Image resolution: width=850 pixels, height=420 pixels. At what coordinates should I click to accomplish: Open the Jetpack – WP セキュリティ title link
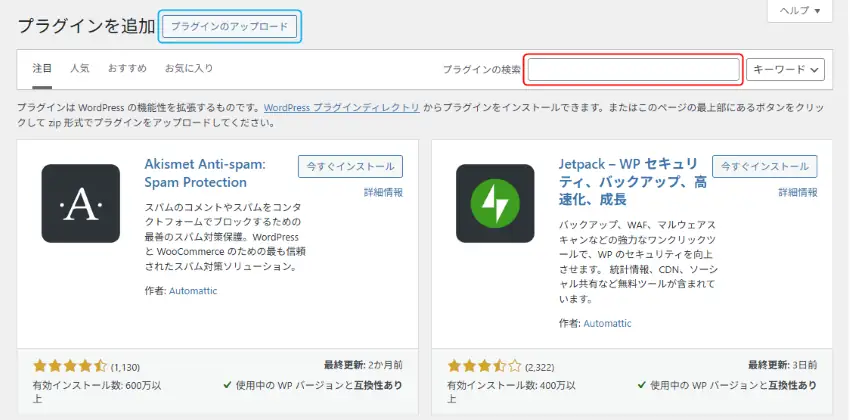coord(633,182)
